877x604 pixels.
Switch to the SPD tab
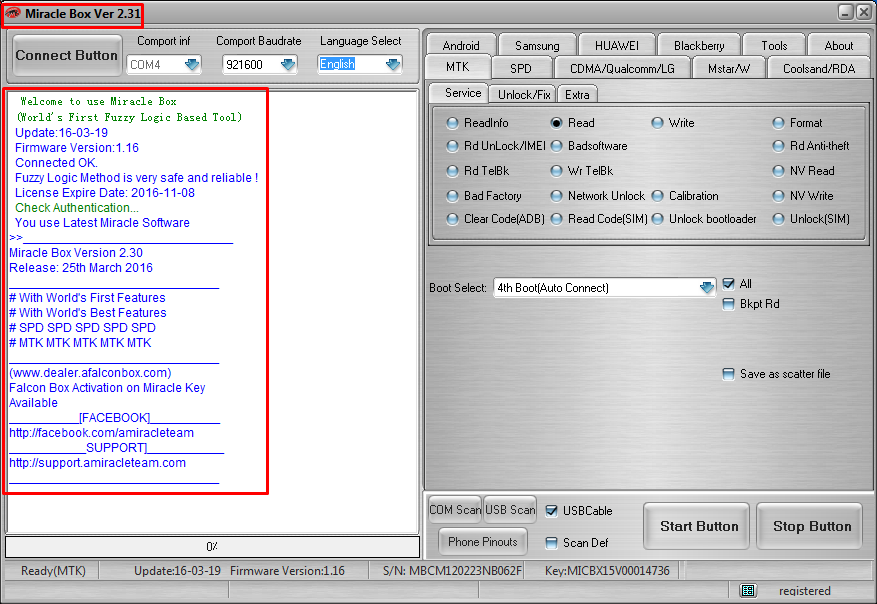pyautogui.click(x=521, y=68)
